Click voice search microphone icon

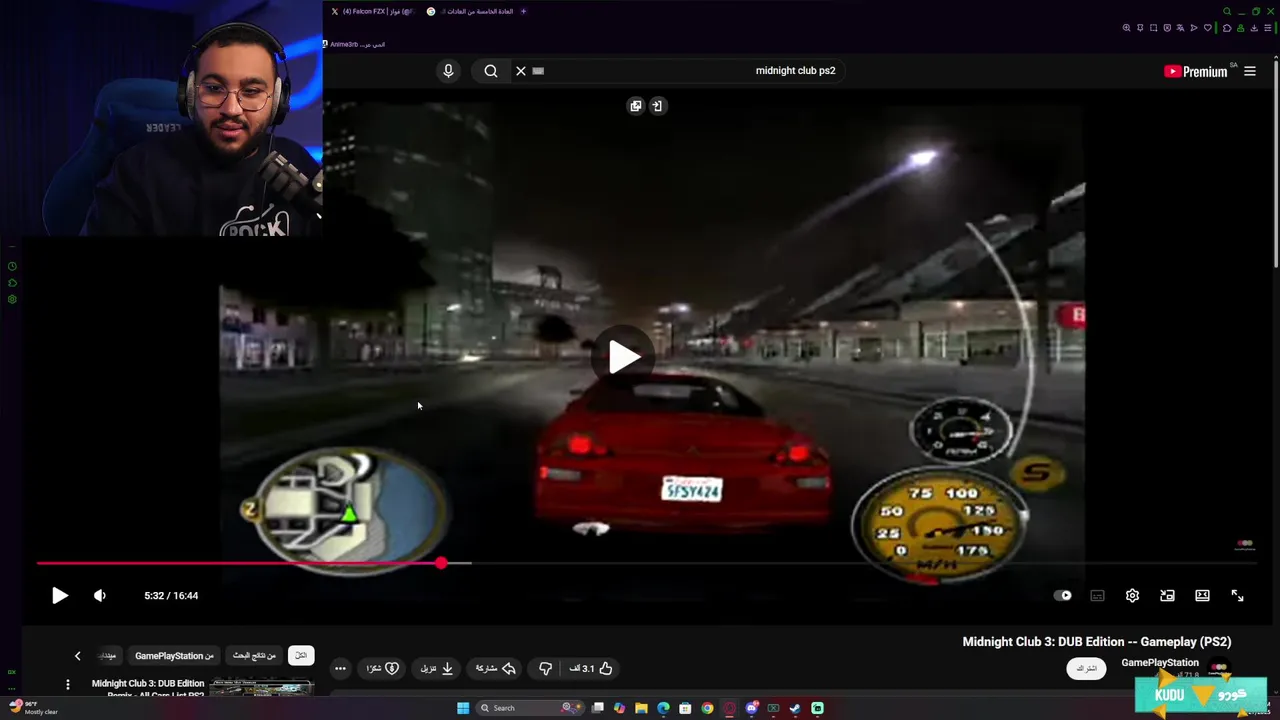point(448,71)
